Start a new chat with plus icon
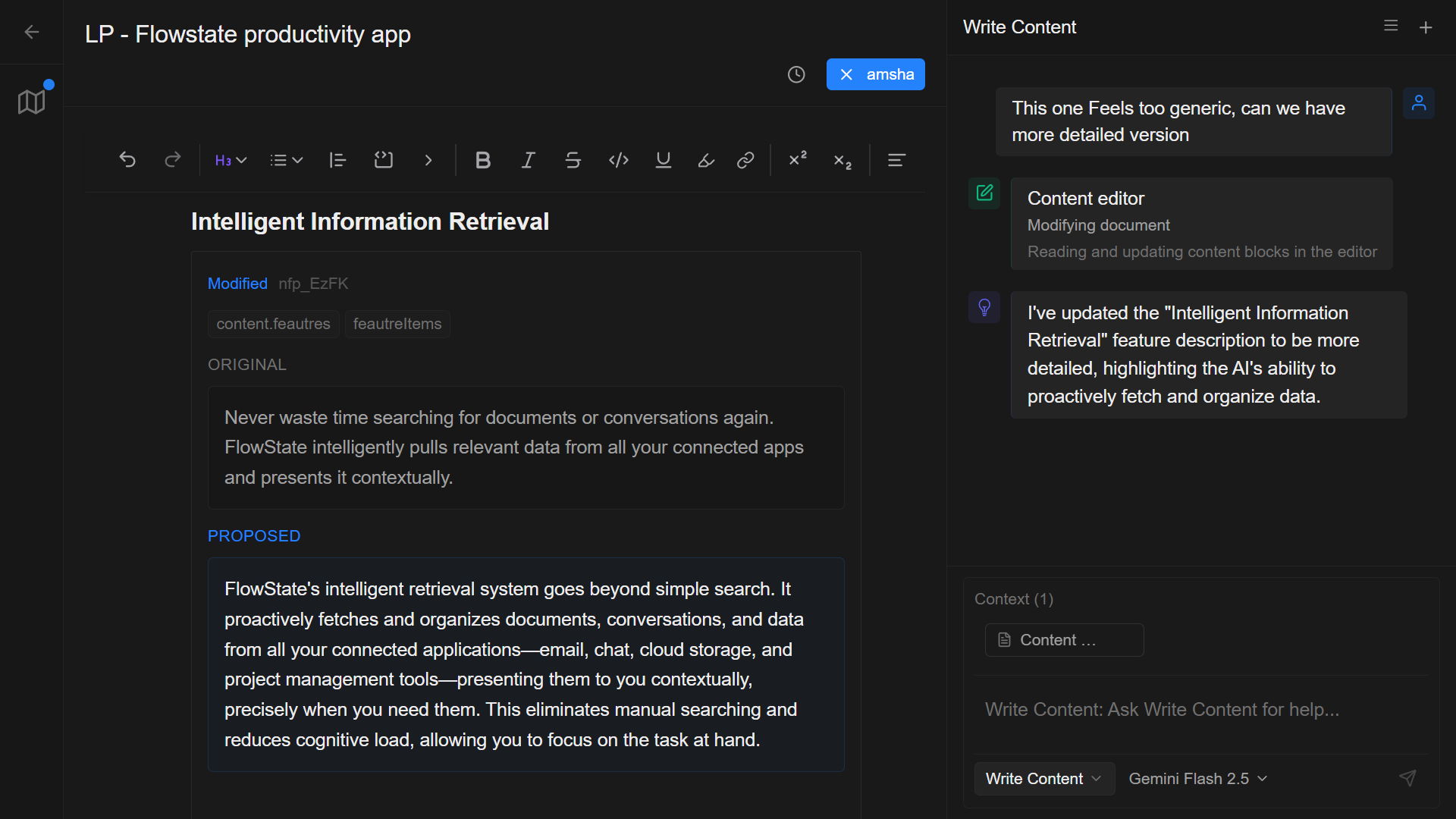 pos(1426,27)
